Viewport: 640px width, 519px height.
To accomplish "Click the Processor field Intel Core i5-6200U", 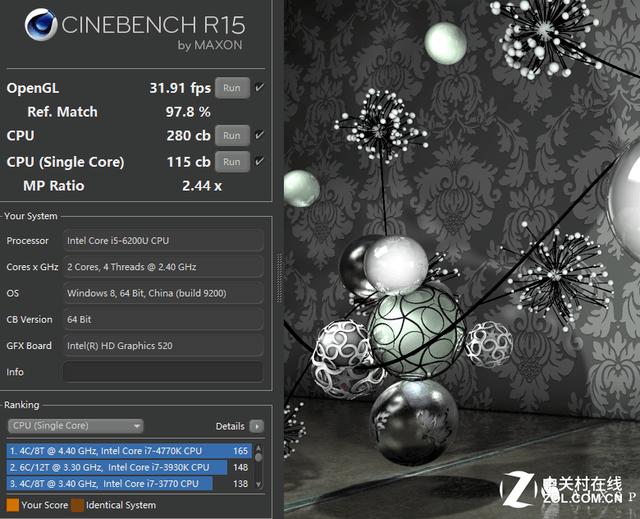I will point(163,241).
